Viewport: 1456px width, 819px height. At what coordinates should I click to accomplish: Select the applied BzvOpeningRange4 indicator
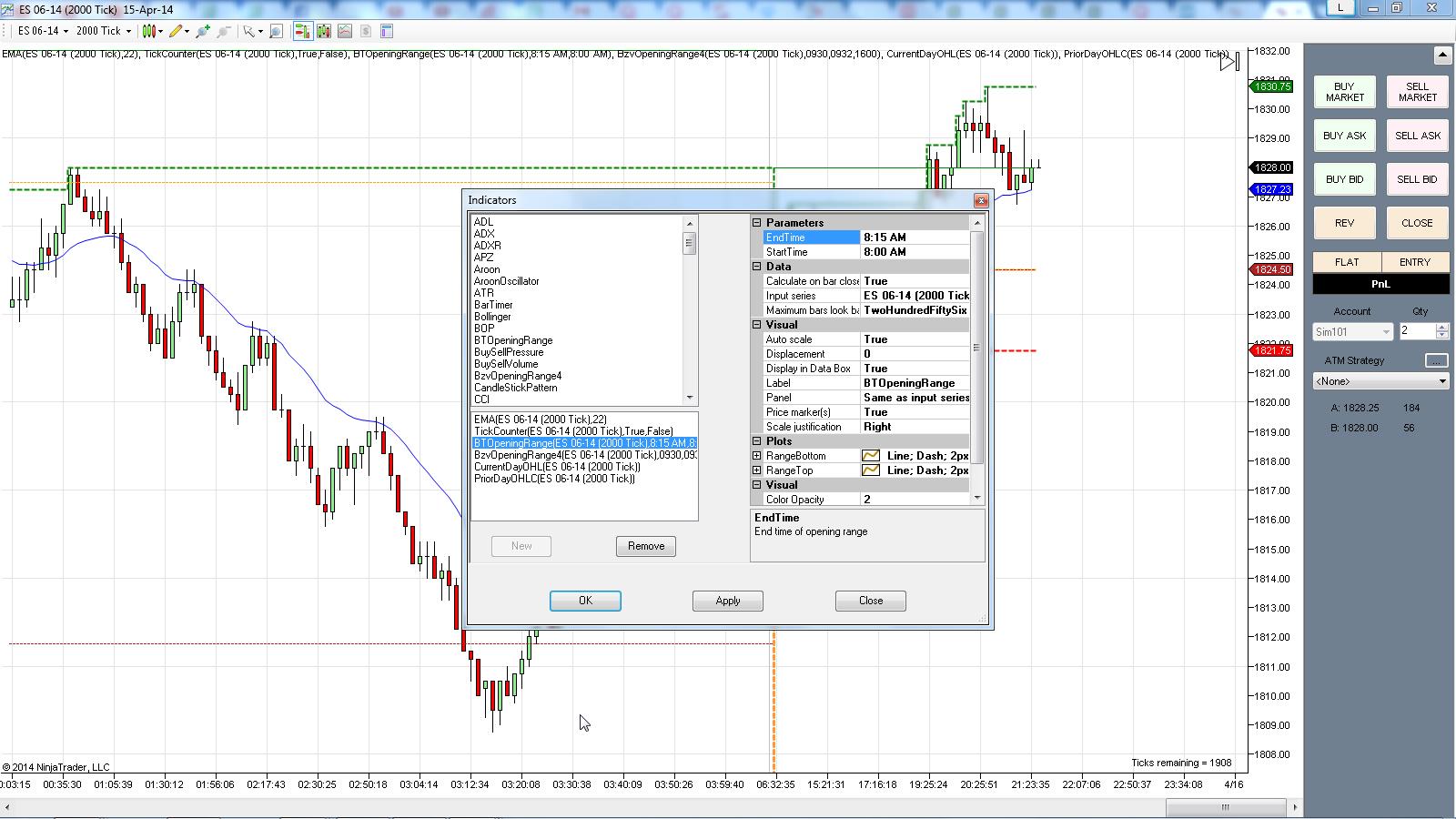[585, 455]
